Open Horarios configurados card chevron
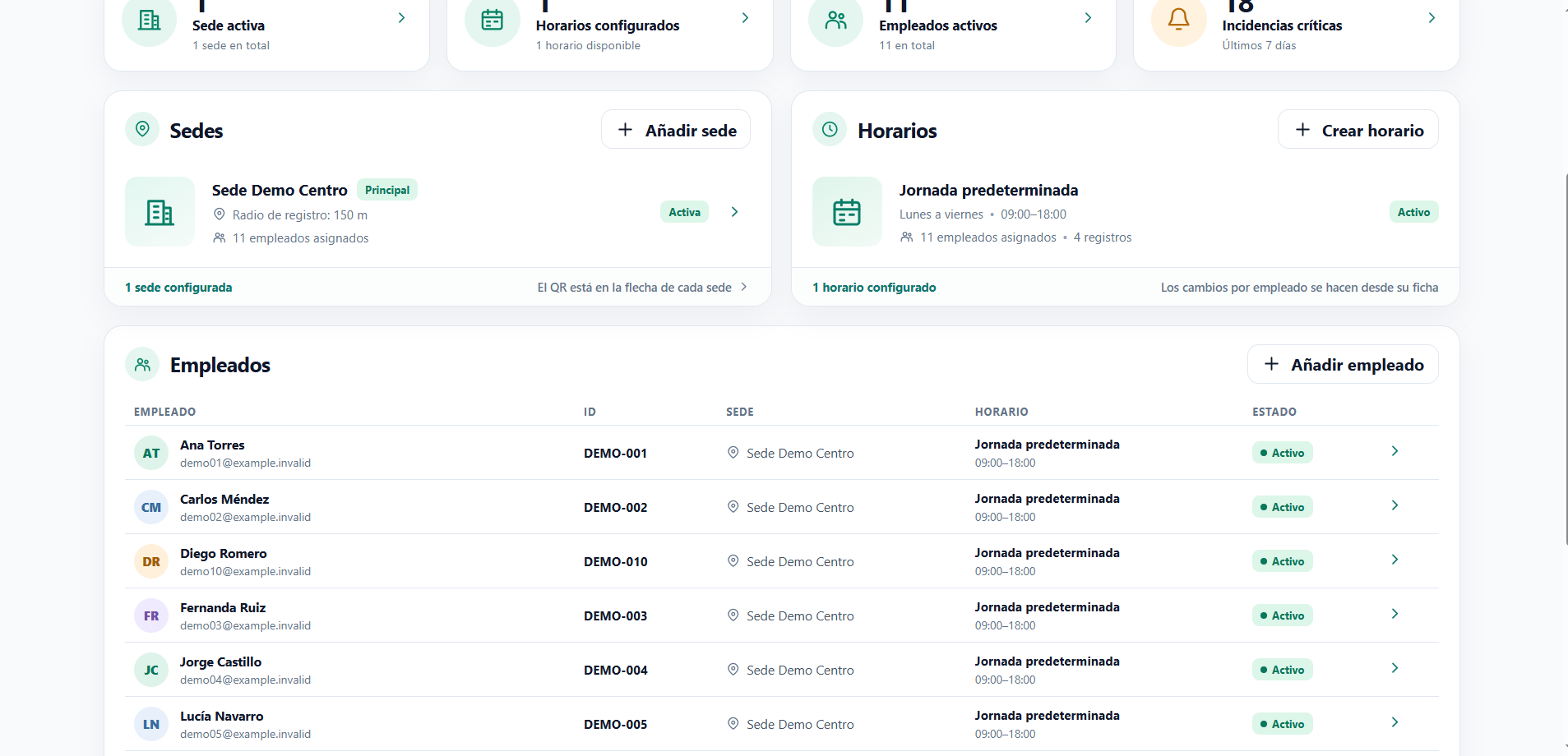Viewport: 1568px width, 756px height. (745, 18)
